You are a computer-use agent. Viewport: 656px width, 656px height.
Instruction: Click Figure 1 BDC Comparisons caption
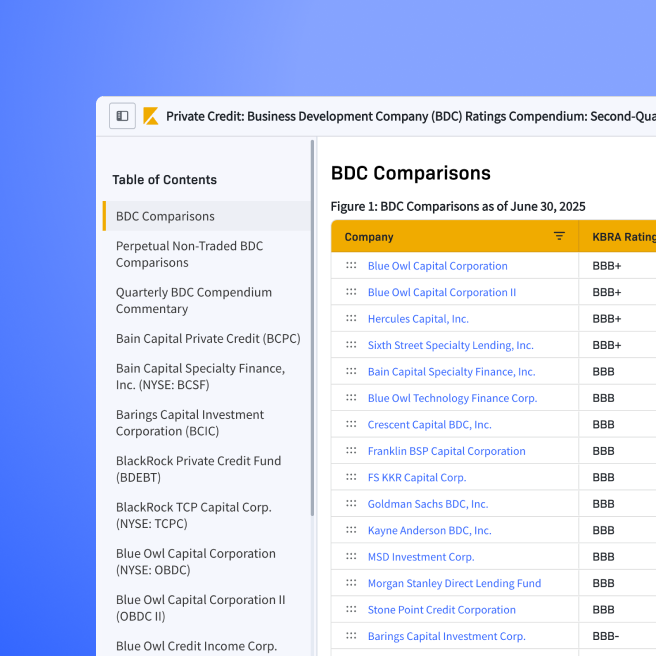[458, 206]
